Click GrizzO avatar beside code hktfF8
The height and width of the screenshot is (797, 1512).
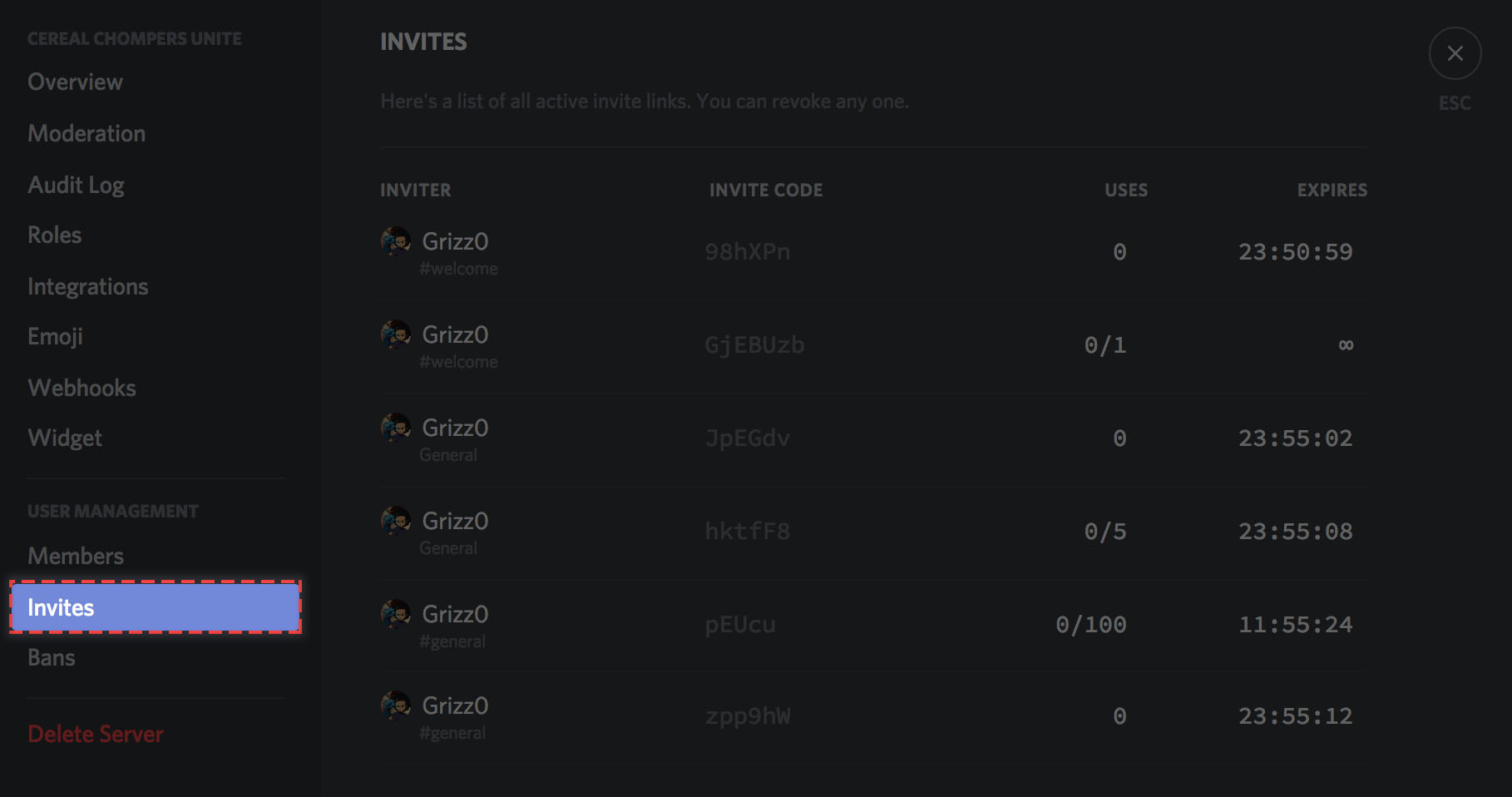click(x=396, y=521)
